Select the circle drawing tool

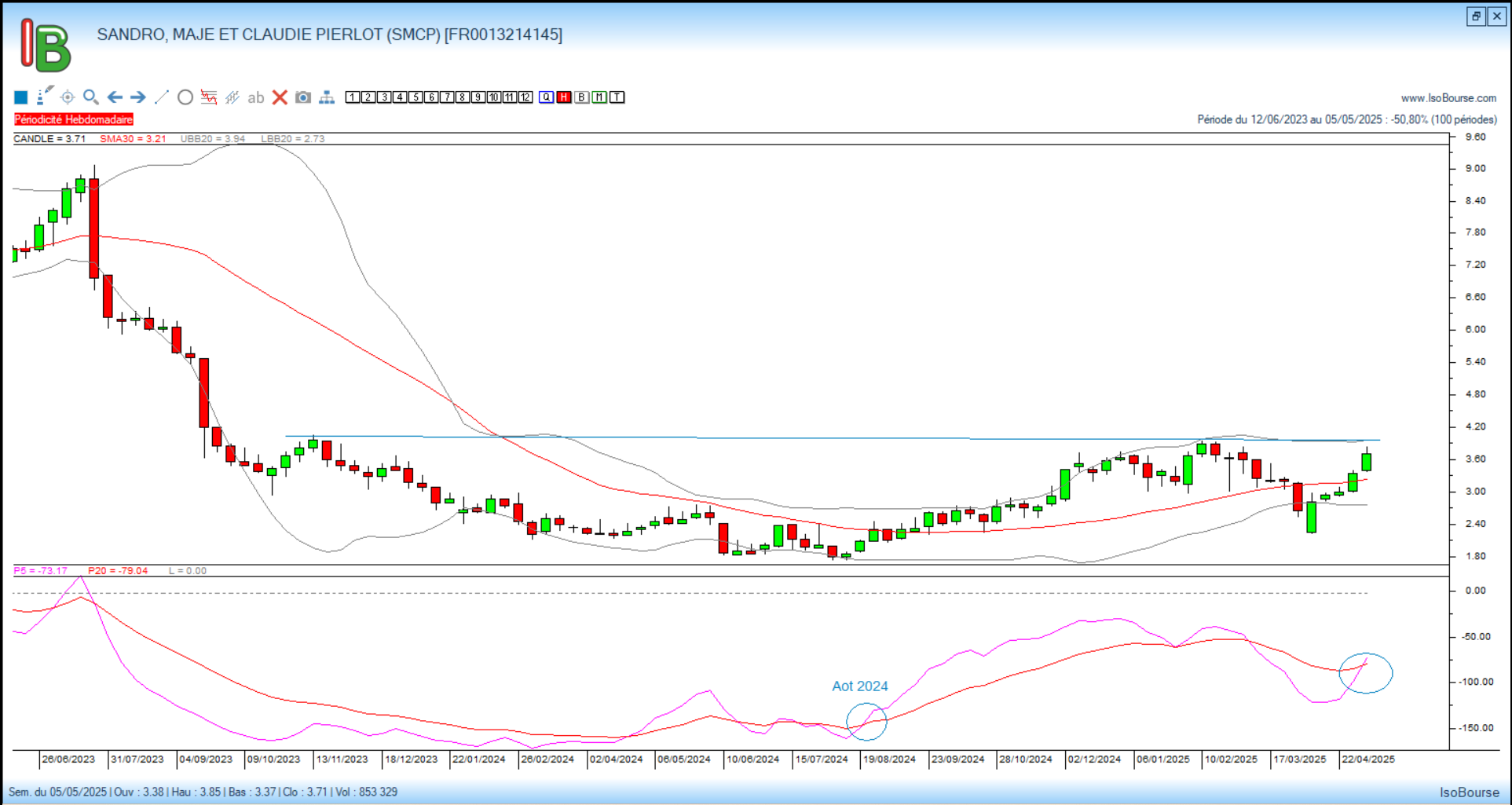point(185,97)
